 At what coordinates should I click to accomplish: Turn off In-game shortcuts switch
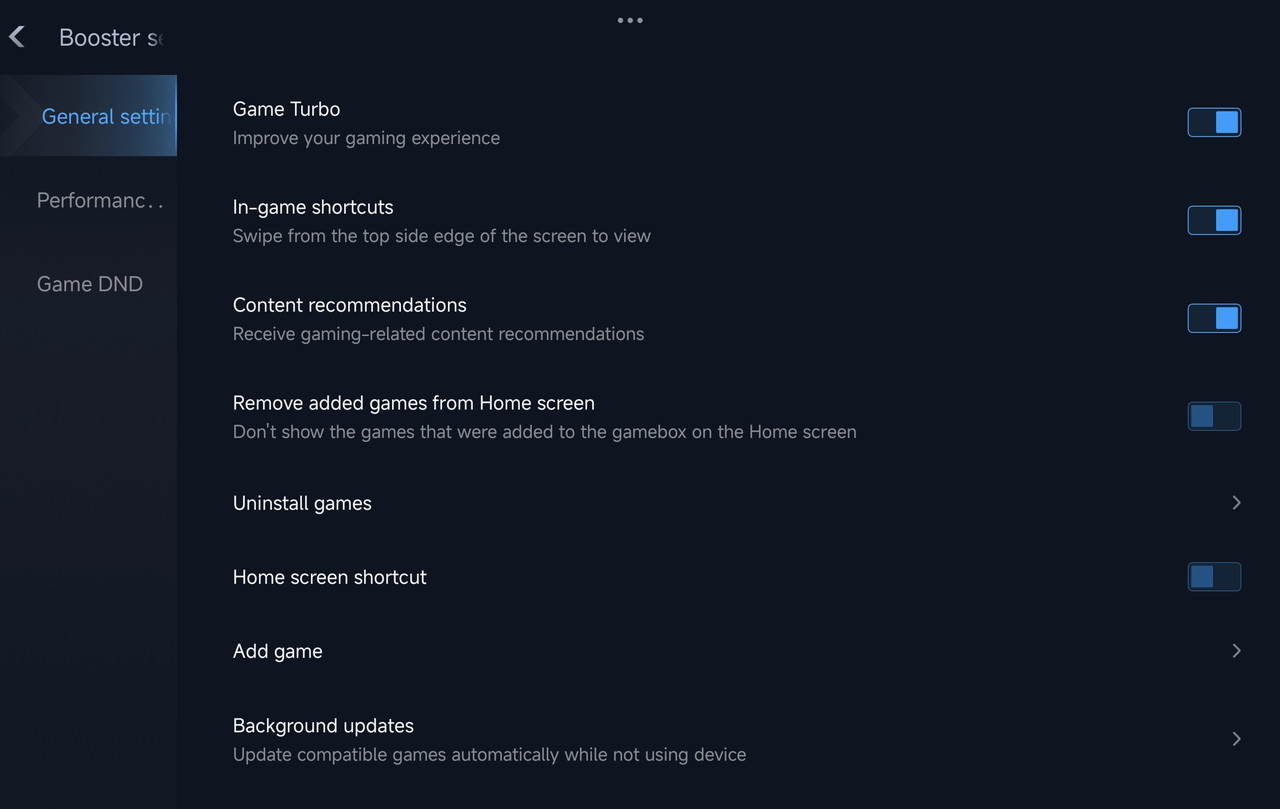click(1214, 220)
